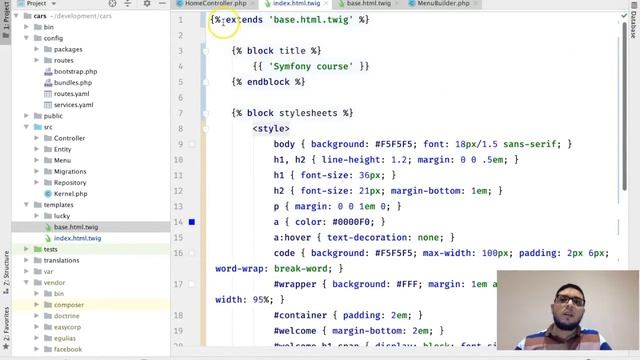Fold the block stylesheets region on line 7
The height and width of the screenshot is (360, 640).
coord(205,113)
